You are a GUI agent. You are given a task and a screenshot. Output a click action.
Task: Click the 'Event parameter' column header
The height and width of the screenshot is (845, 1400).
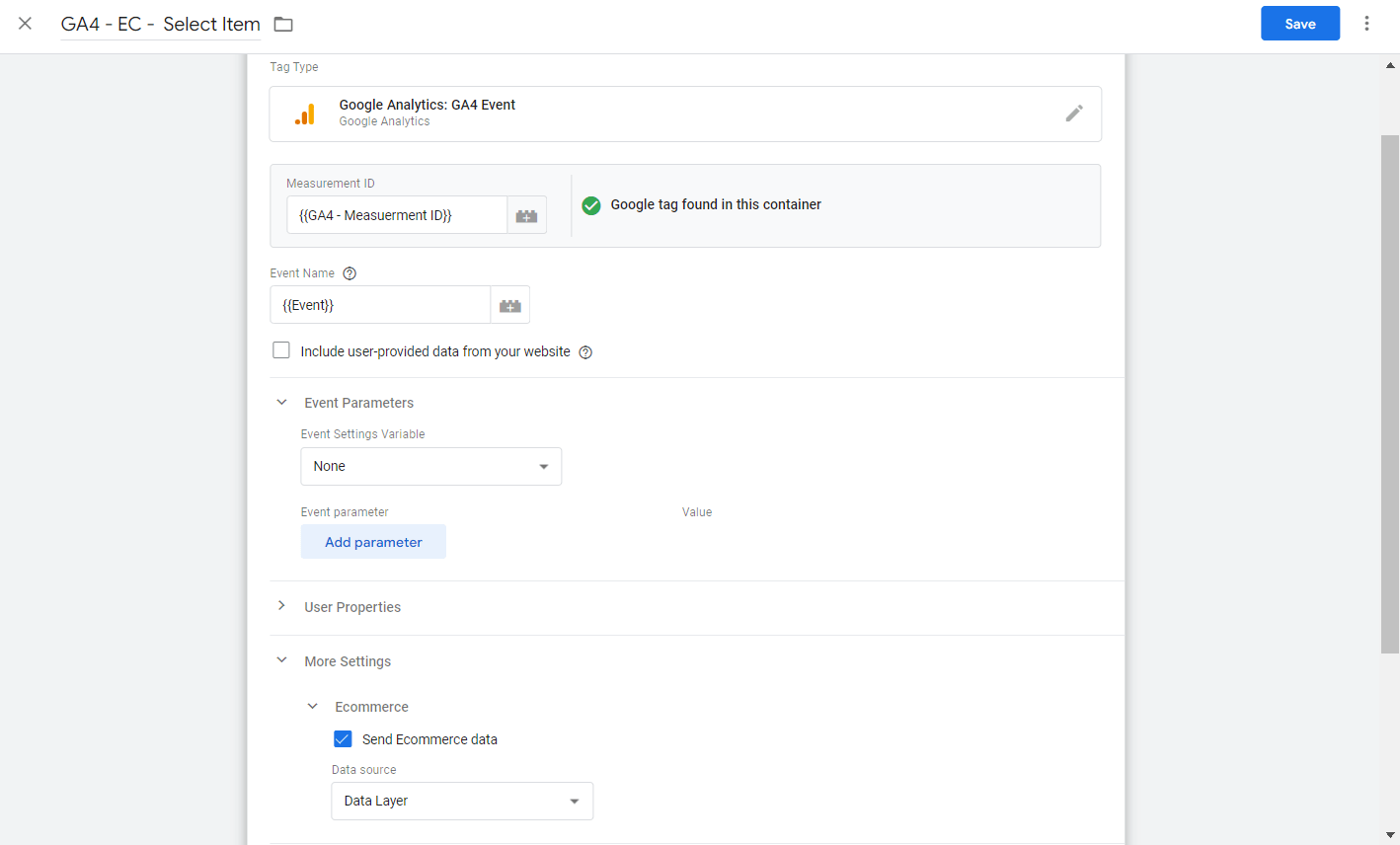point(345,512)
